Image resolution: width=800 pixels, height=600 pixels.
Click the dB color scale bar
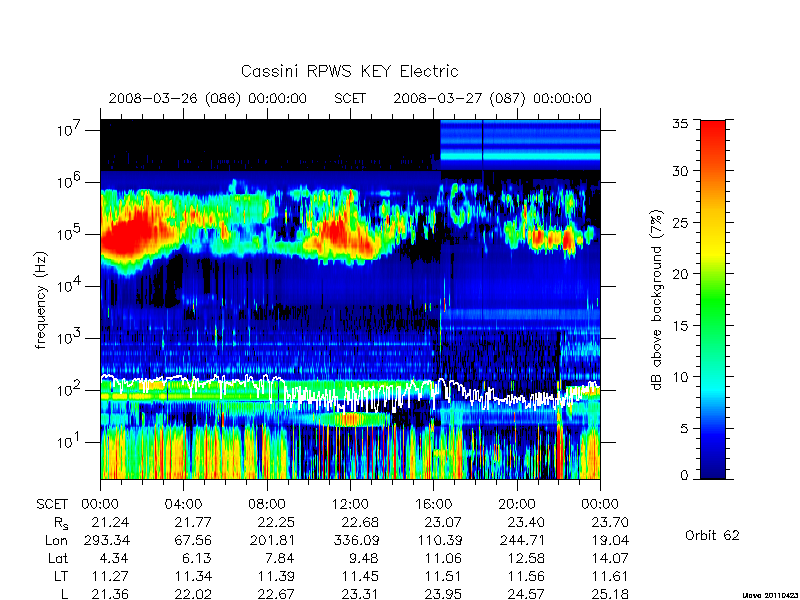click(x=713, y=299)
